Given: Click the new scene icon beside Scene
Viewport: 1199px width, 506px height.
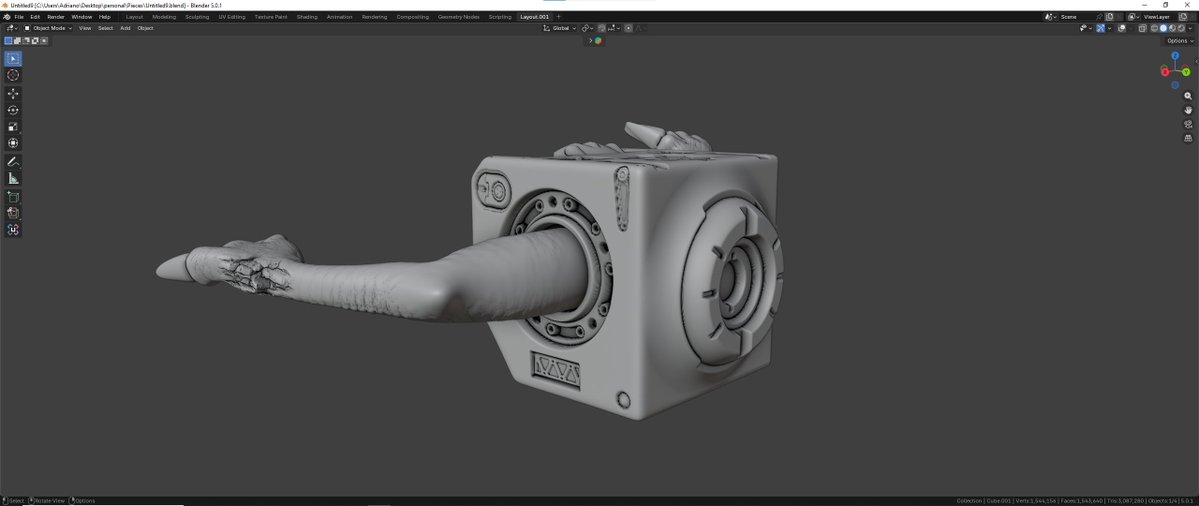Looking at the screenshot, I should pos(1110,17).
